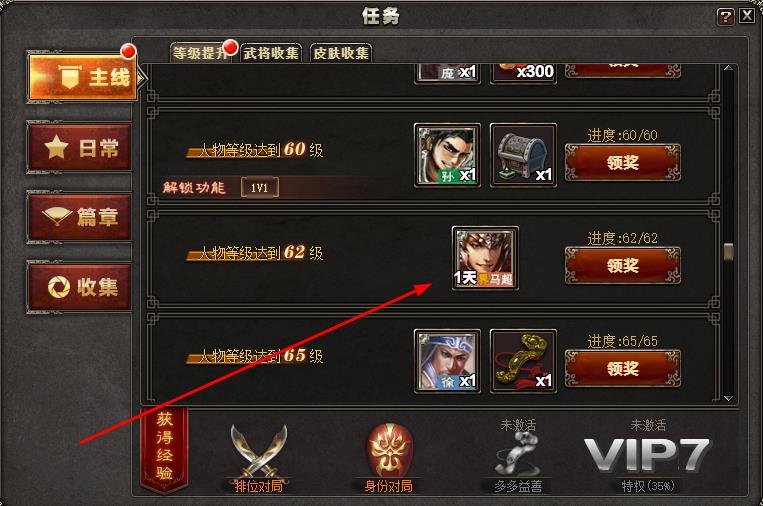The width and height of the screenshot is (763, 506).
Task: Open the 等级提升 tab
Action: (201, 53)
